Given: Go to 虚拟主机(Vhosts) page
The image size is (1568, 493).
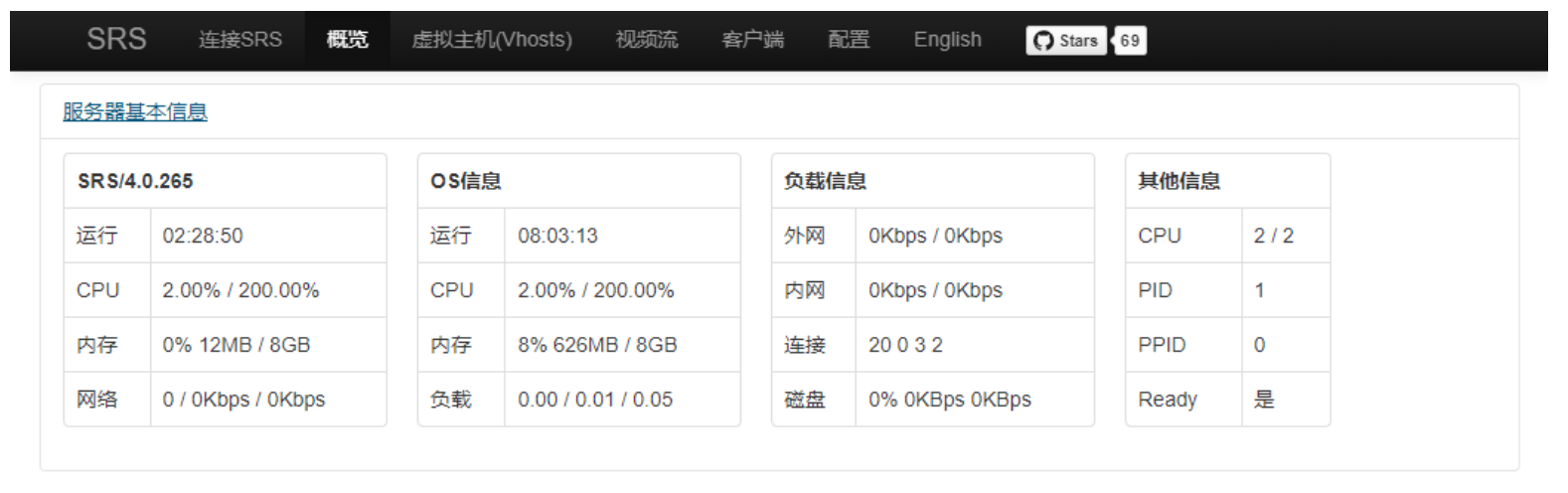Looking at the screenshot, I should point(492,40).
